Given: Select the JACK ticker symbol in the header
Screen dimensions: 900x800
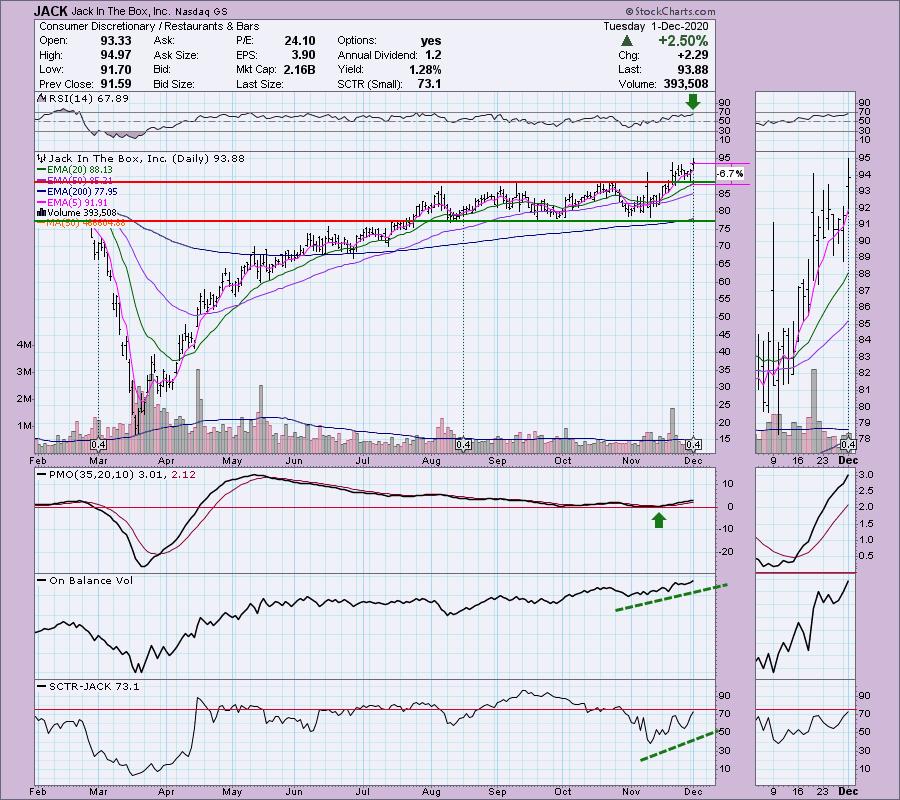Looking at the screenshot, I should tap(51, 11).
